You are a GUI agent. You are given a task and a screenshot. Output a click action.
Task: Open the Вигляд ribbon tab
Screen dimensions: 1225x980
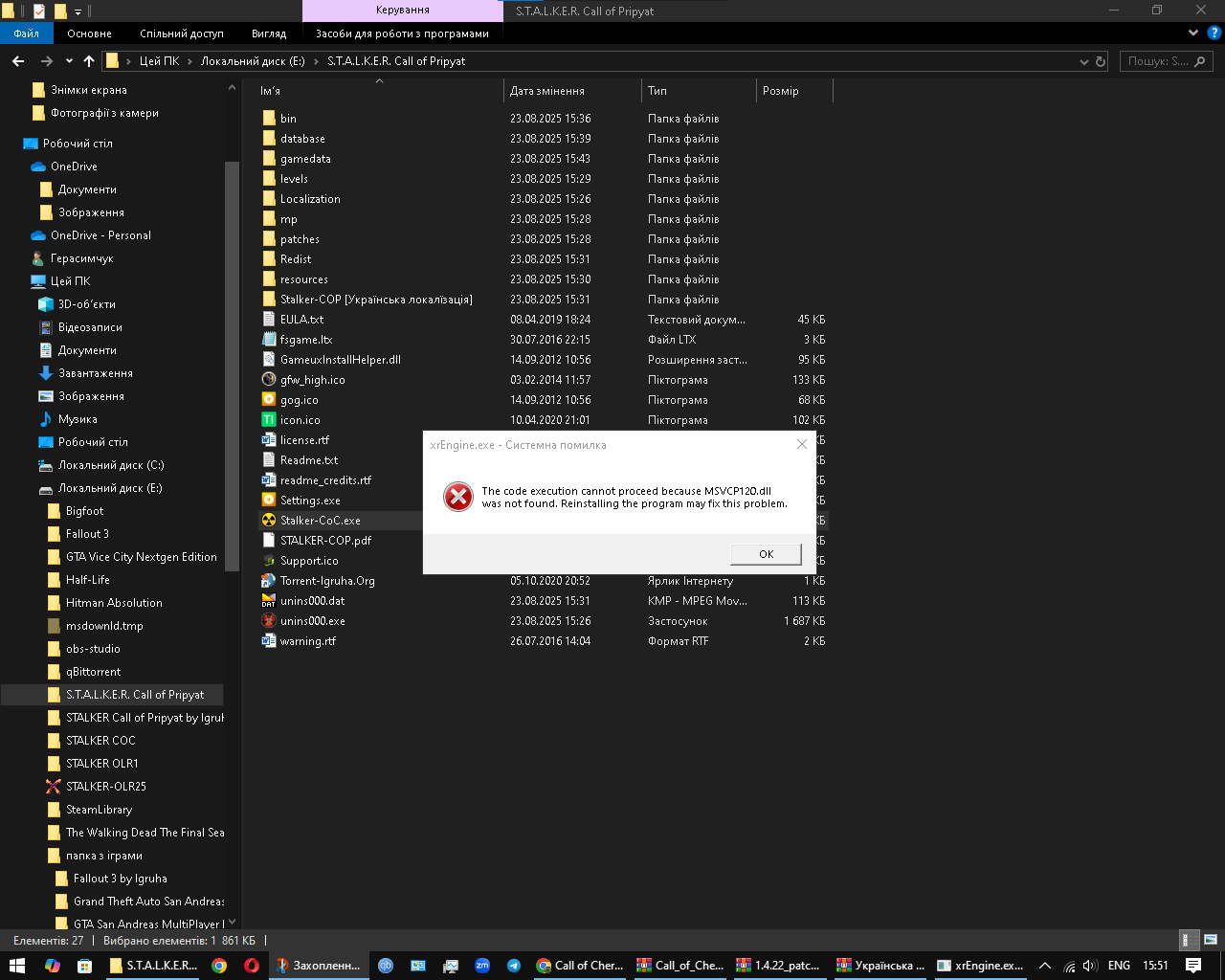click(x=269, y=33)
